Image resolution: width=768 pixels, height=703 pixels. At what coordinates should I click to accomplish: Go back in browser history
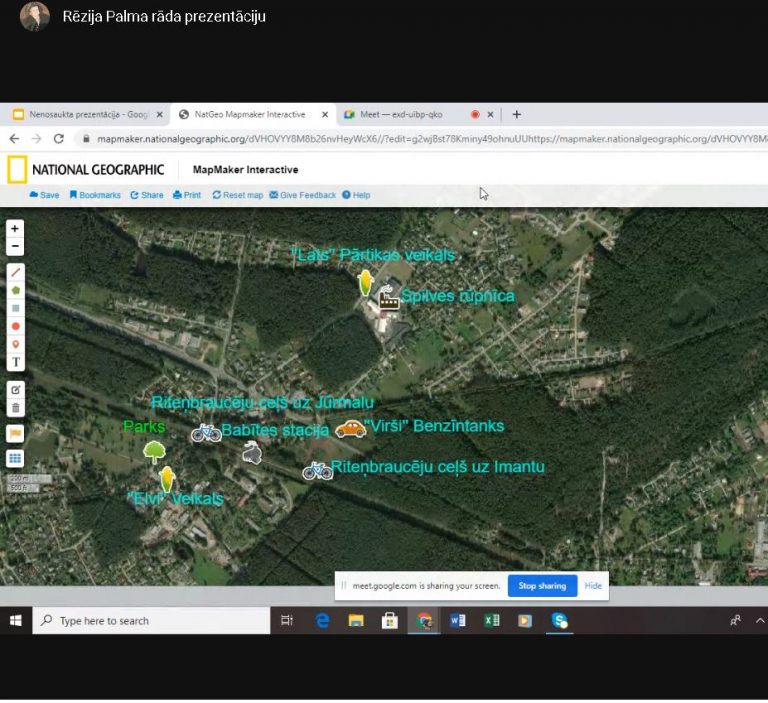[14, 139]
